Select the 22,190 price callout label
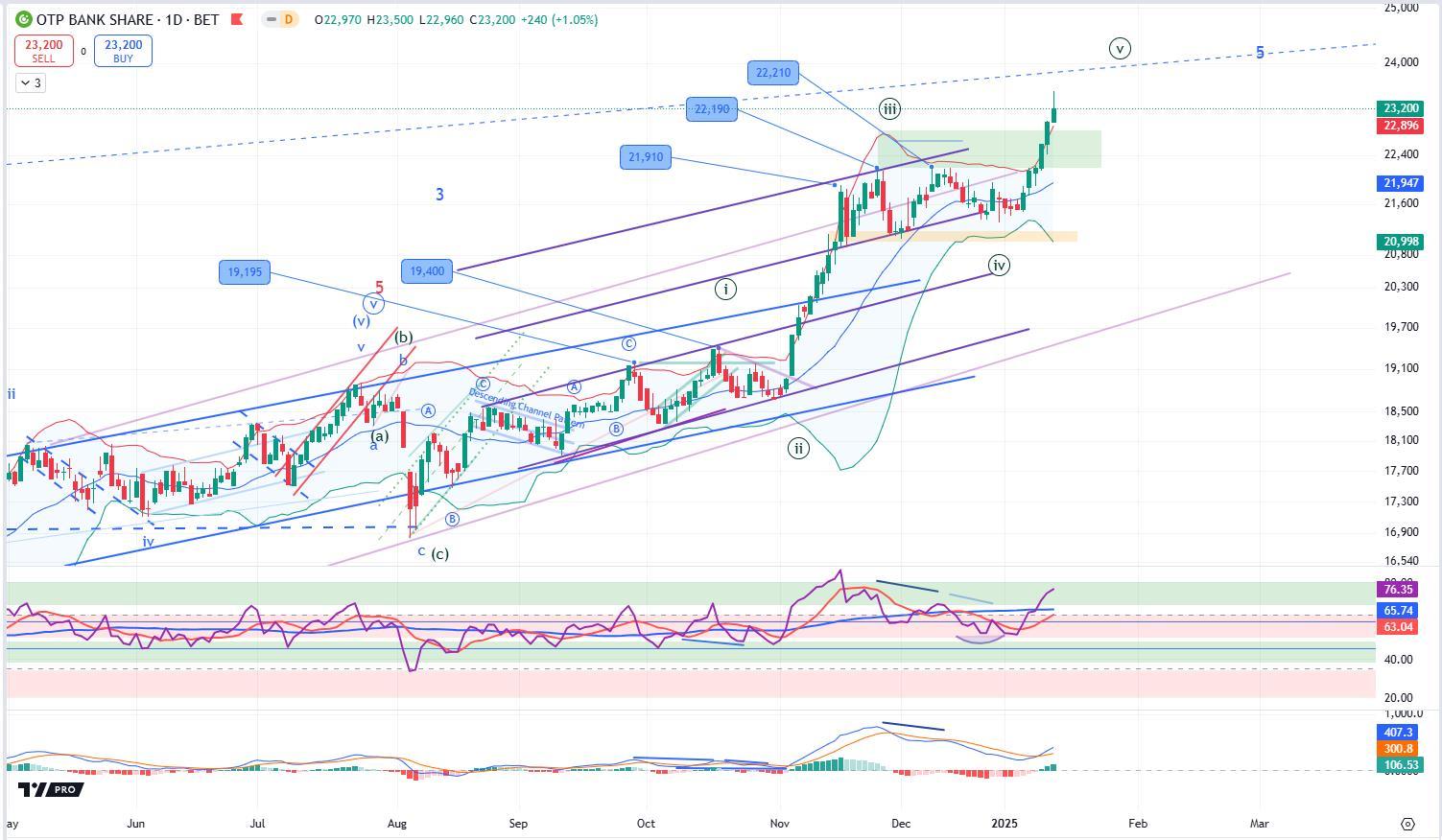 [x=712, y=109]
